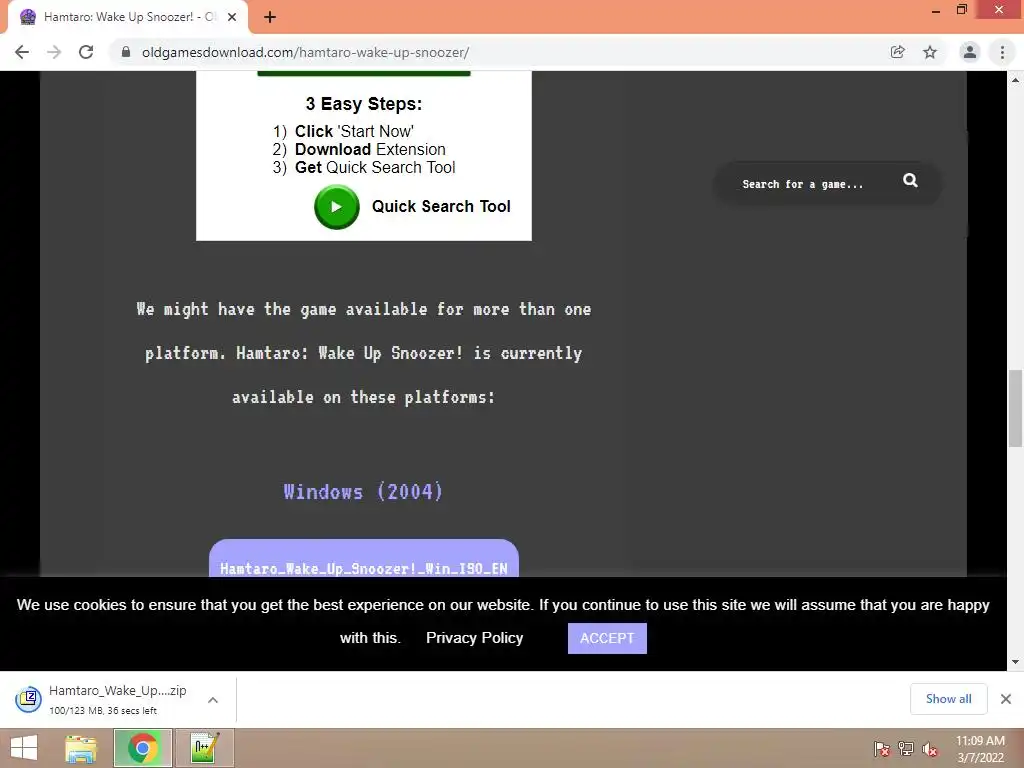
Task: Expand the download item options chevron
Action: pyautogui.click(x=213, y=699)
